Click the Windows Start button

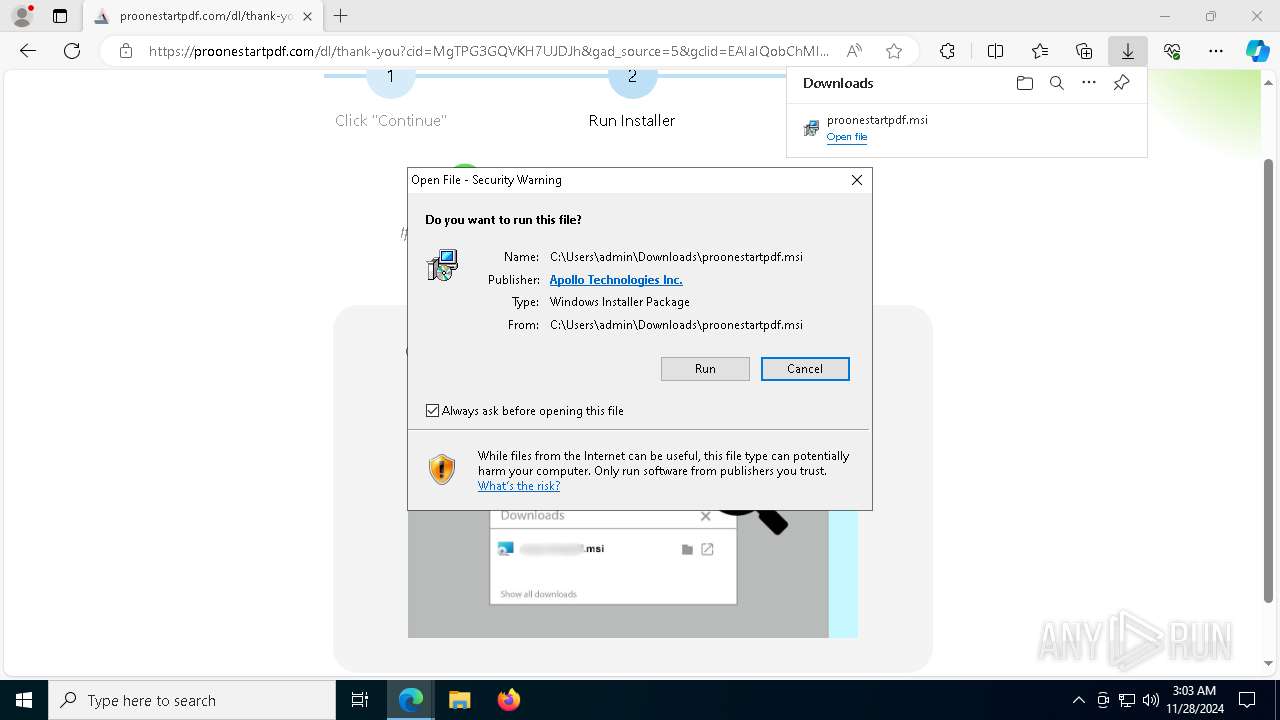coord(24,700)
